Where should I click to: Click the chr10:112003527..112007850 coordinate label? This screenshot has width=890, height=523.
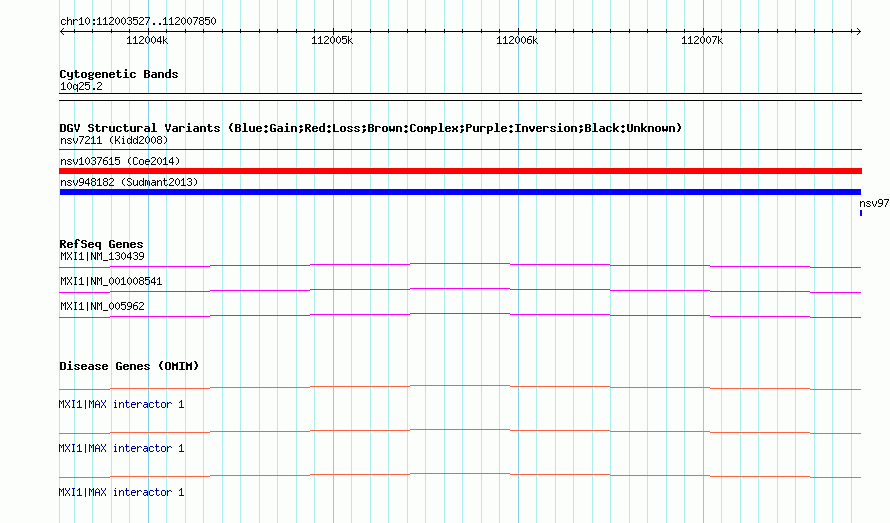pyautogui.click(x=138, y=21)
